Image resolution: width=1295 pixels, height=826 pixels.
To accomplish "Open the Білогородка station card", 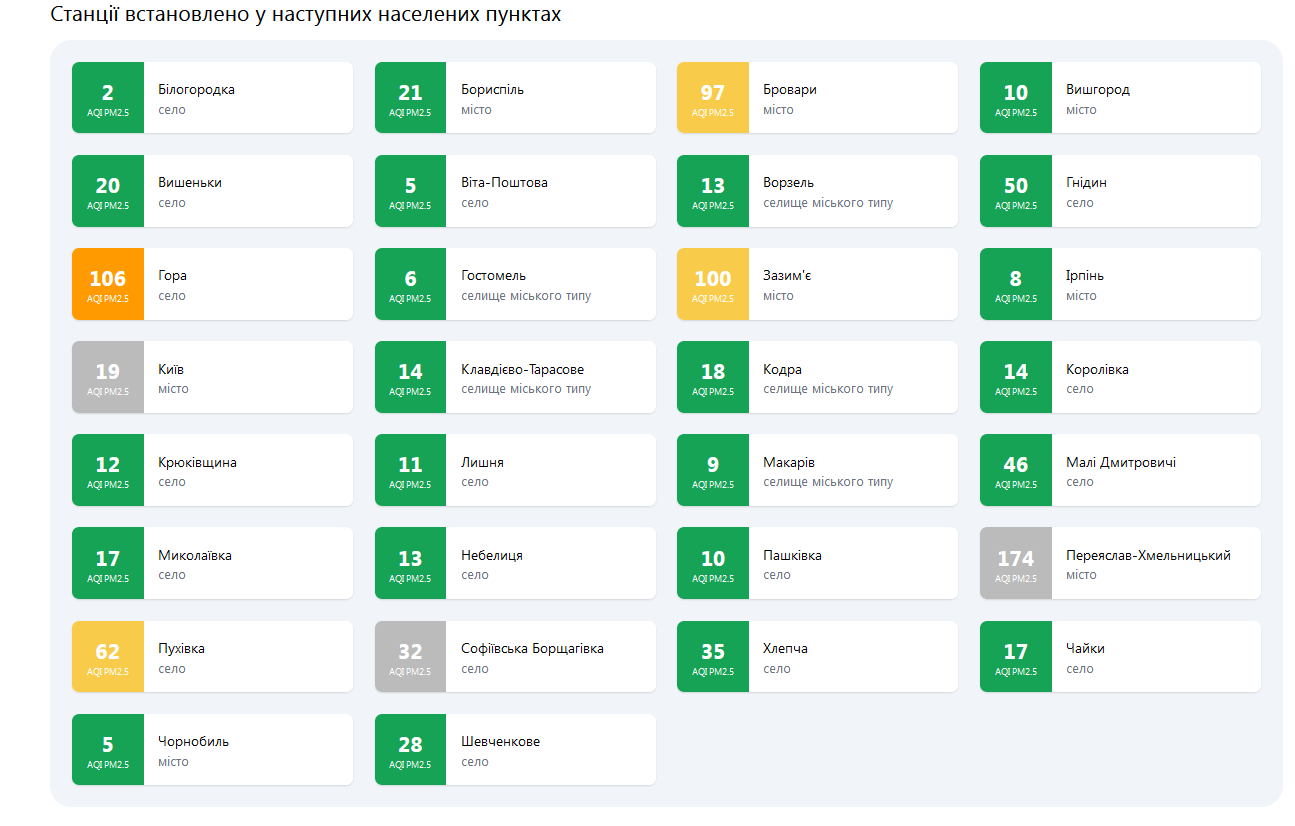I will click(212, 98).
